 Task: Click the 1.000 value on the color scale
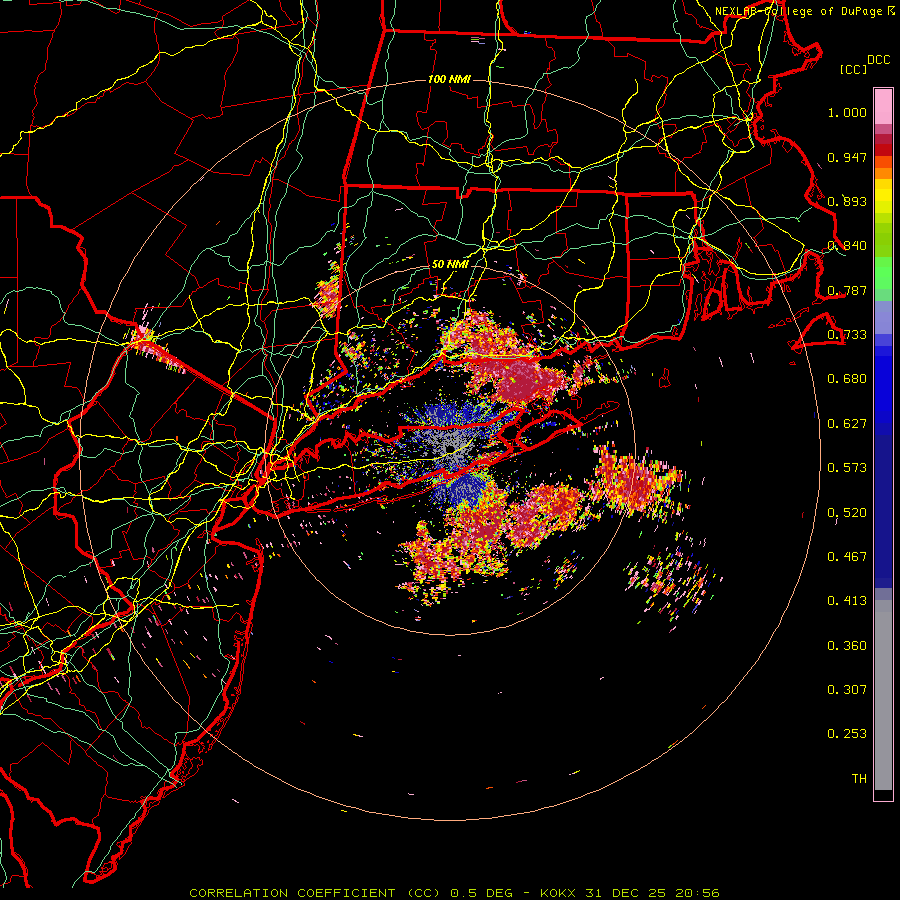[x=847, y=112]
